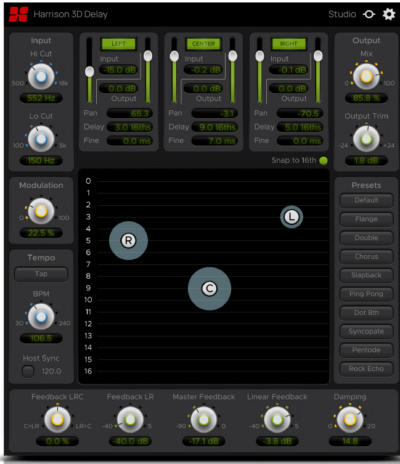Click the red Harrison logo

click(18, 14)
